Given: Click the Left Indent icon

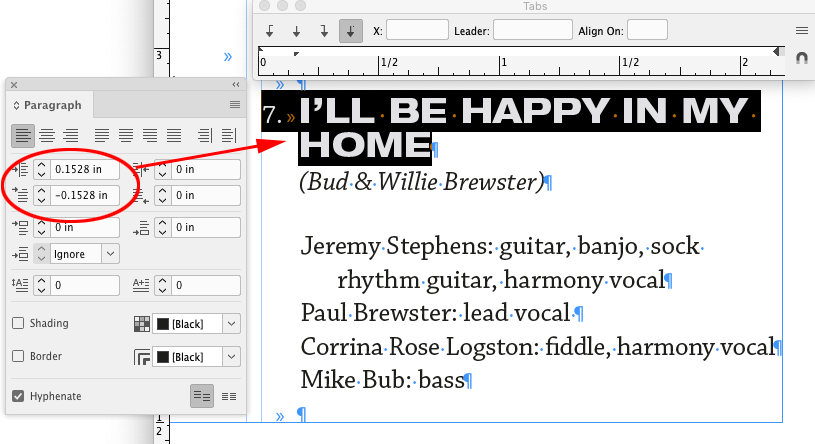Looking at the screenshot, I should (x=20, y=169).
